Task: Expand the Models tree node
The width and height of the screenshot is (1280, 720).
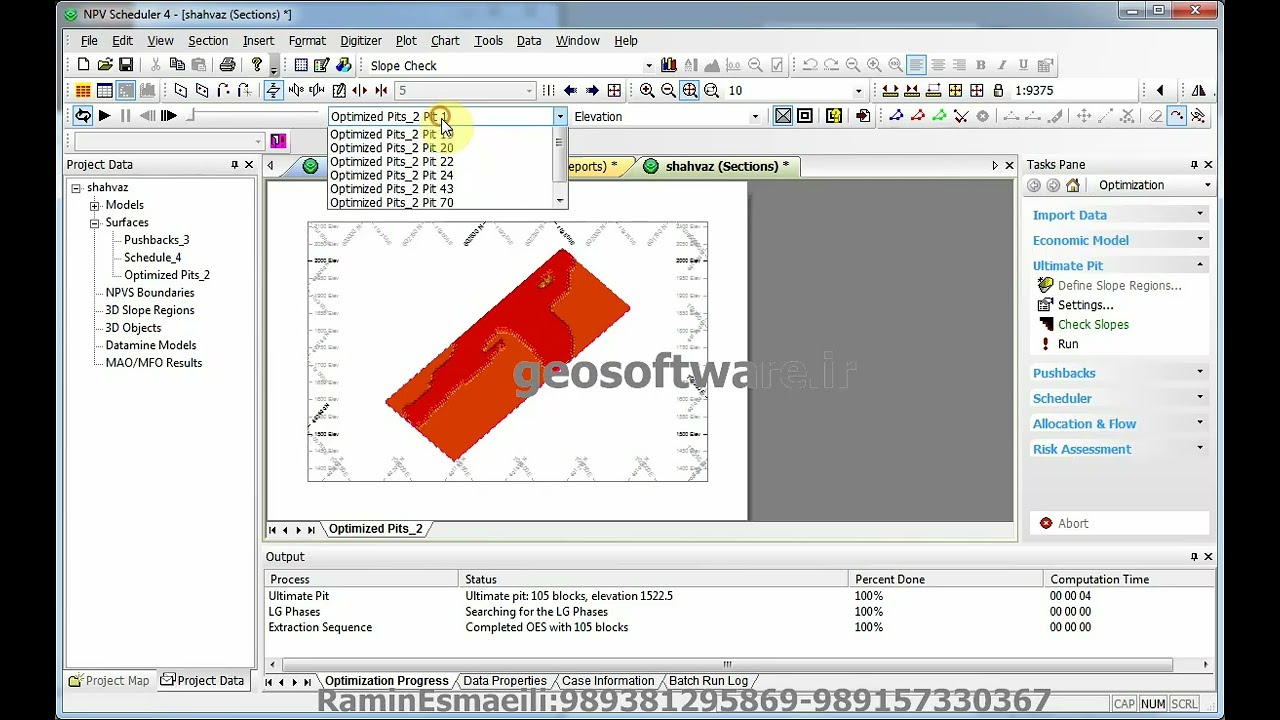Action: pos(95,205)
